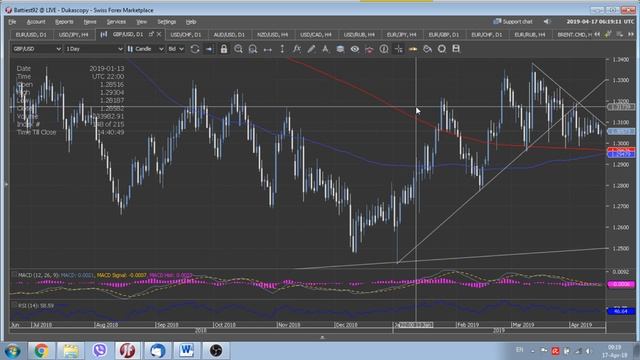Switch to NZD/USD, H4 tab
Viewport: 640px width, 360px height.
click(272, 35)
